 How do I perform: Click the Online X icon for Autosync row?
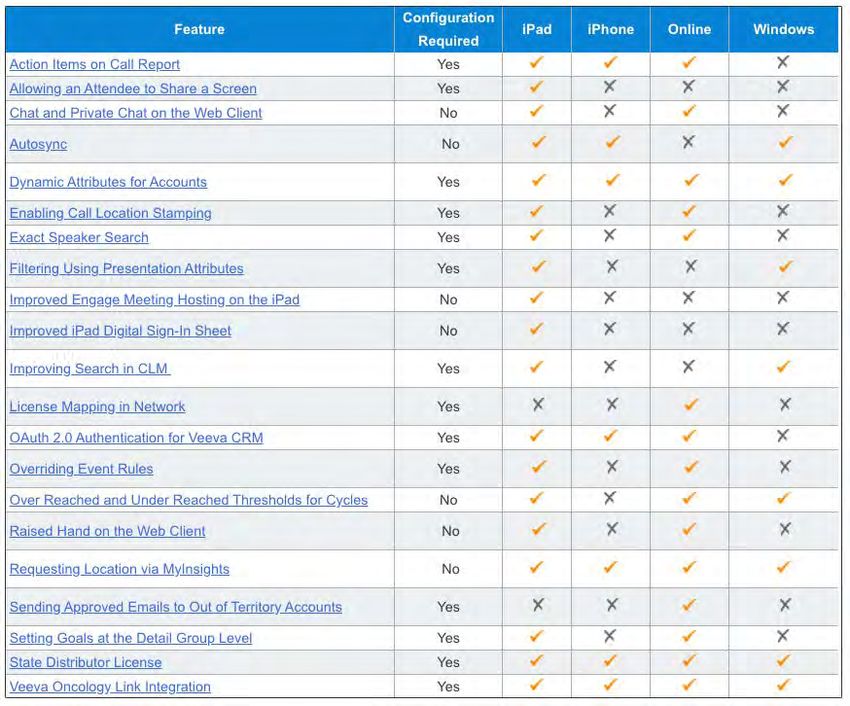[x=688, y=143]
